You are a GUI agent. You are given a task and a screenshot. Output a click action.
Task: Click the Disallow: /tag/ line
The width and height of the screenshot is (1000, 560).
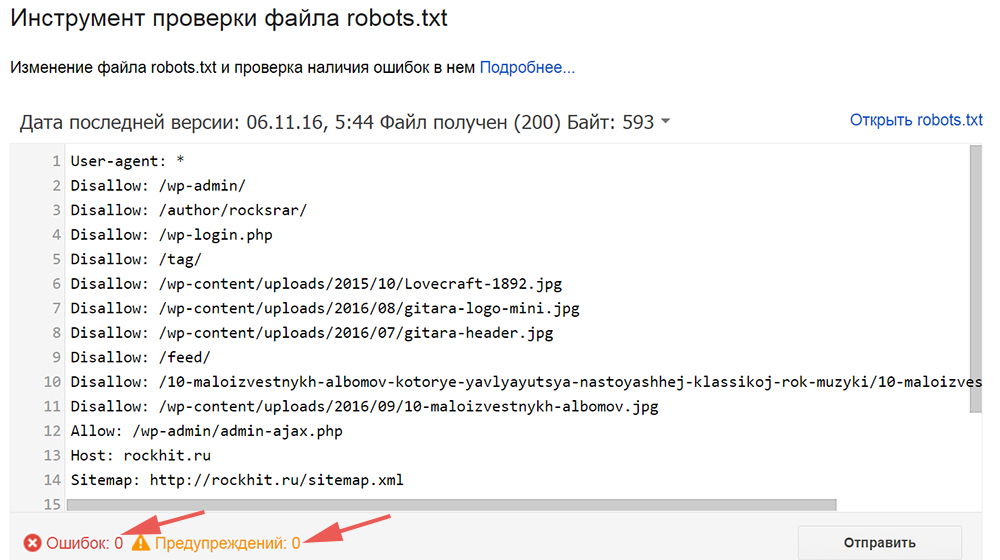[136, 259]
